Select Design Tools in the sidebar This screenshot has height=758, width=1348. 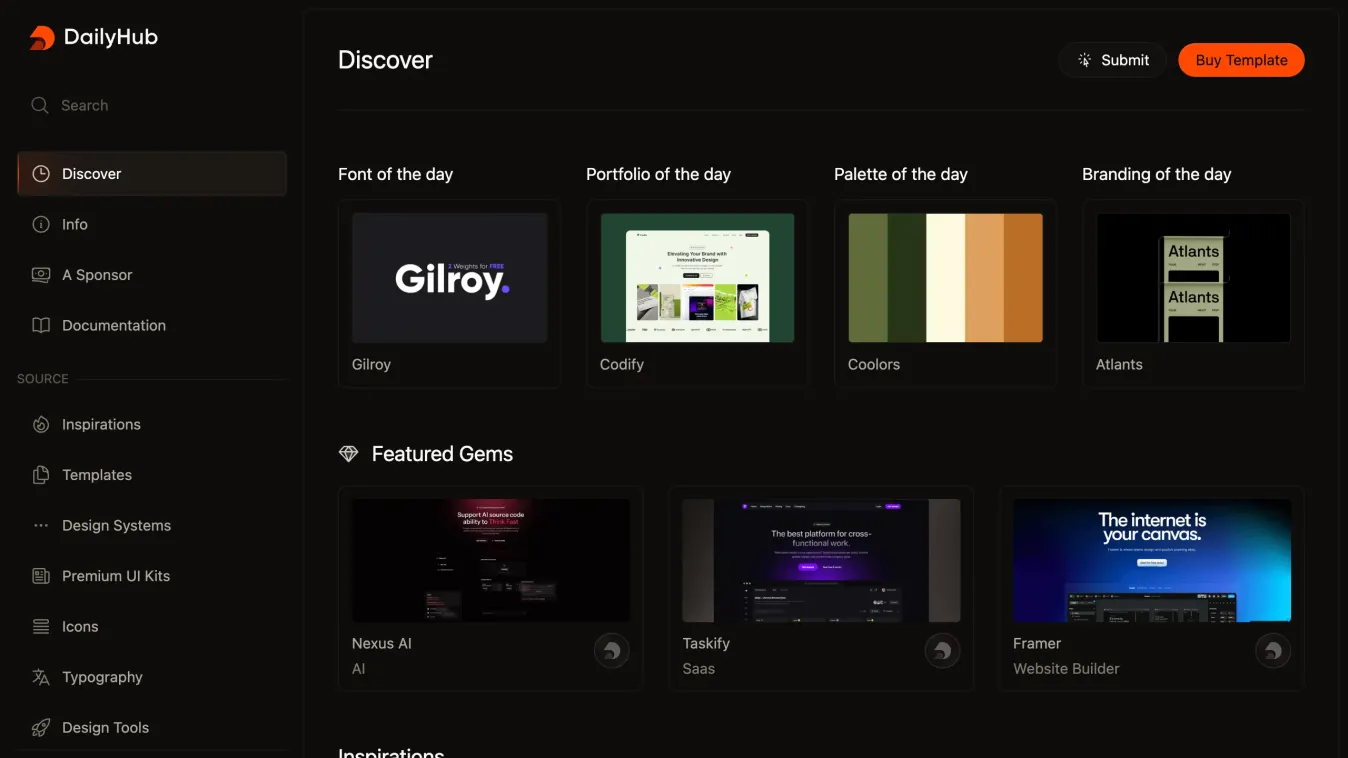pos(105,727)
